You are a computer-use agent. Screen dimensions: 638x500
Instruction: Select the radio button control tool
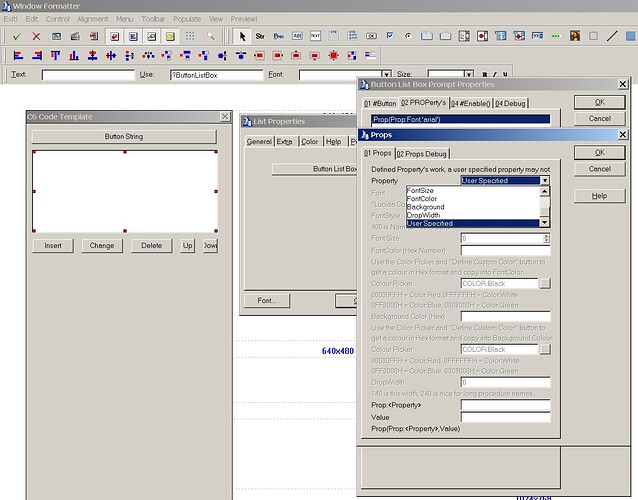pyautogui.click(x=408, y=36)
